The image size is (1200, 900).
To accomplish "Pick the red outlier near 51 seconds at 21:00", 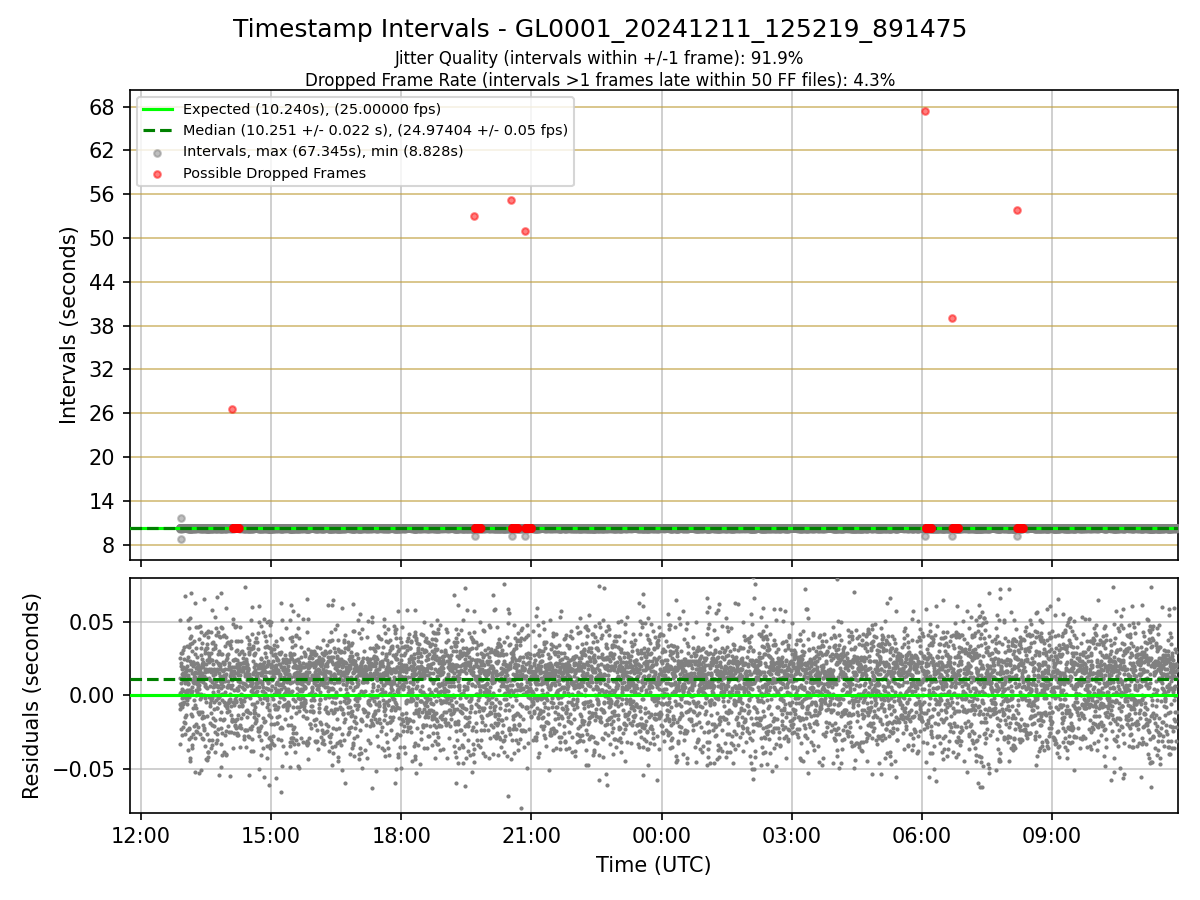I will (525, 231).
